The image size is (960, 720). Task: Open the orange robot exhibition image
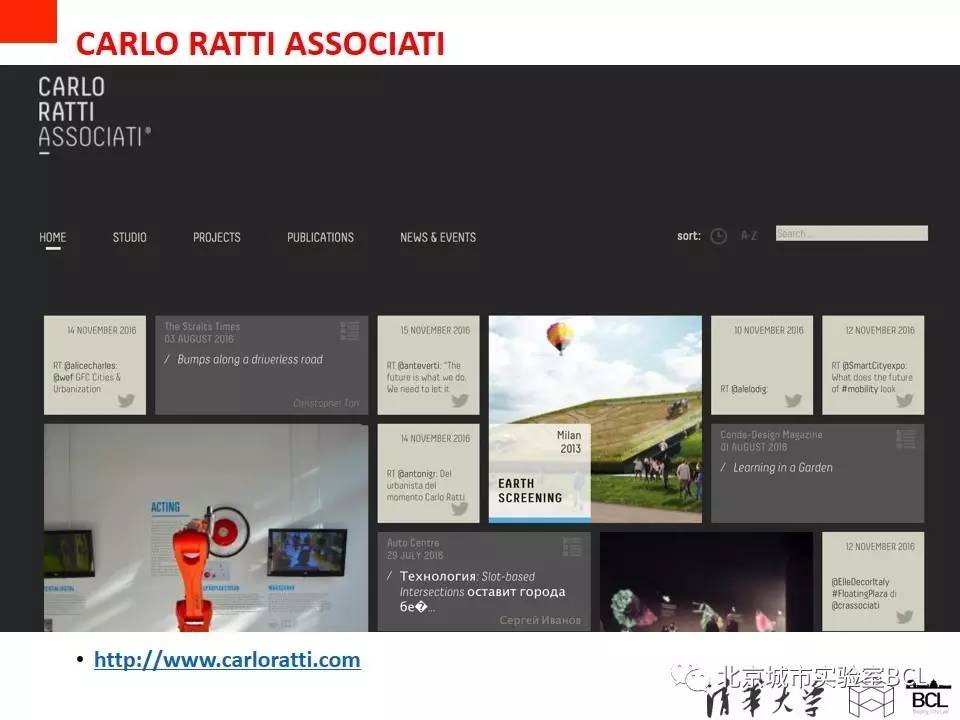[206, 528]
